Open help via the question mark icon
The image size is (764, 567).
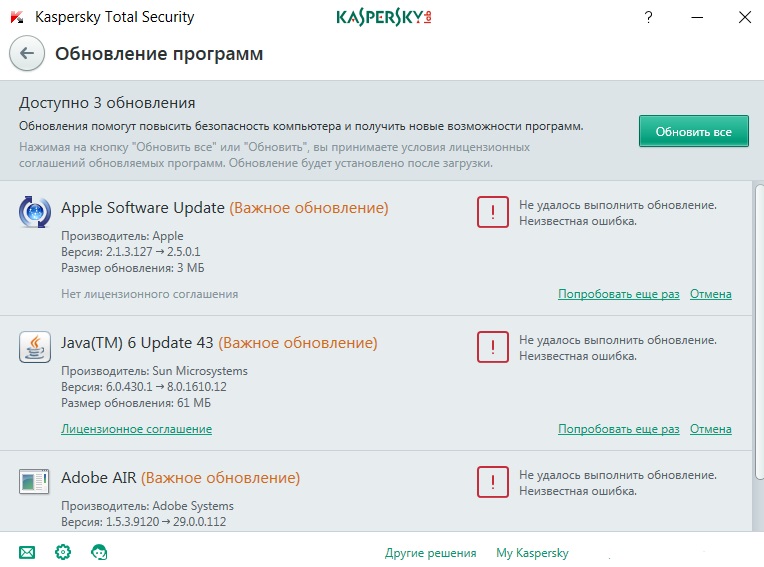click(648, 18)
